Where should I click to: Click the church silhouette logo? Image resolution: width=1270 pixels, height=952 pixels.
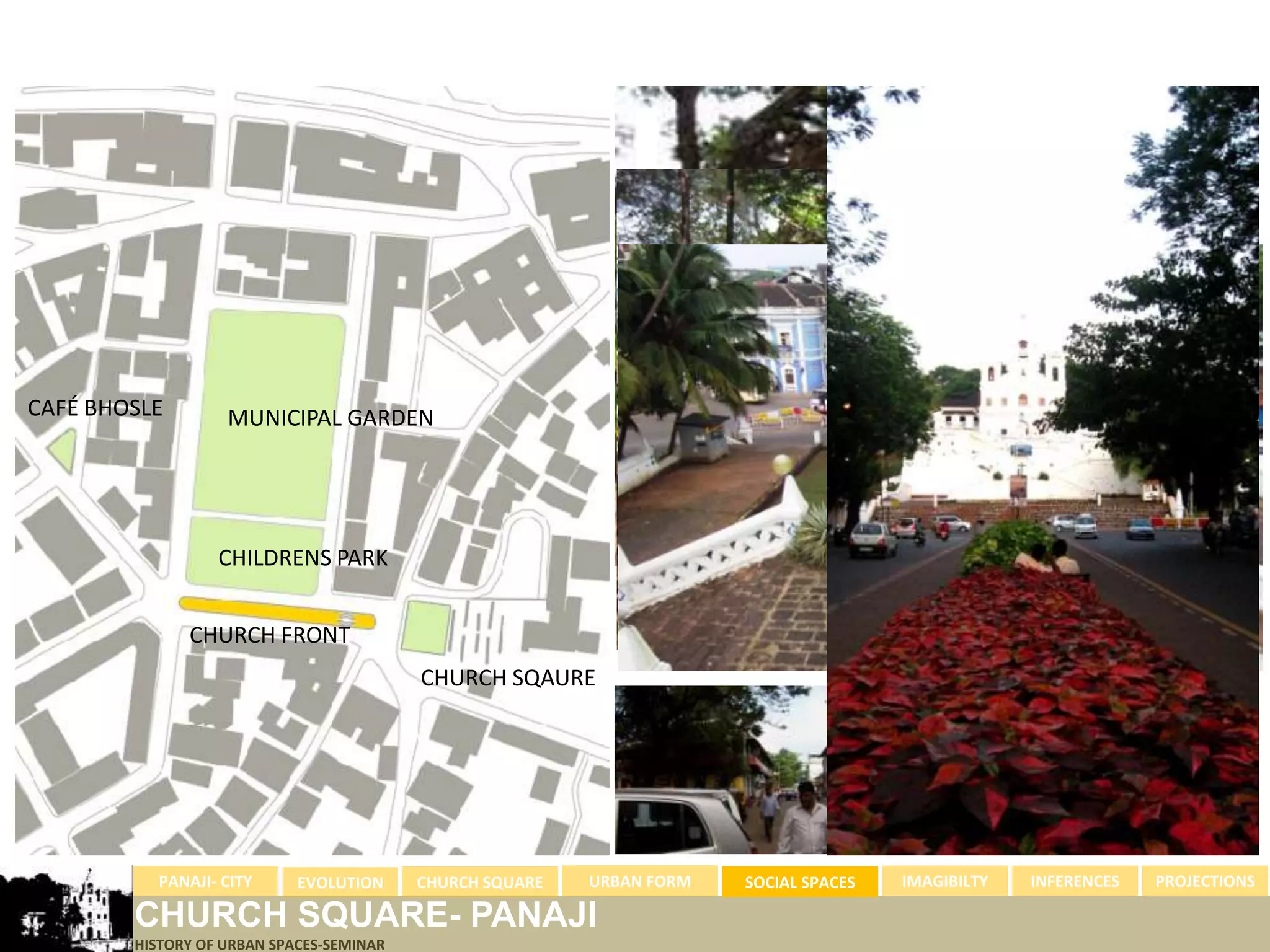point(66,909)
